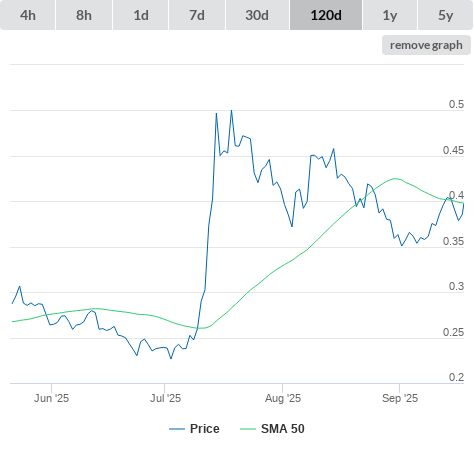The image size is (474, 455).
Task: Click the 0.3 y-axis value
Action: (x=456, y=286)
